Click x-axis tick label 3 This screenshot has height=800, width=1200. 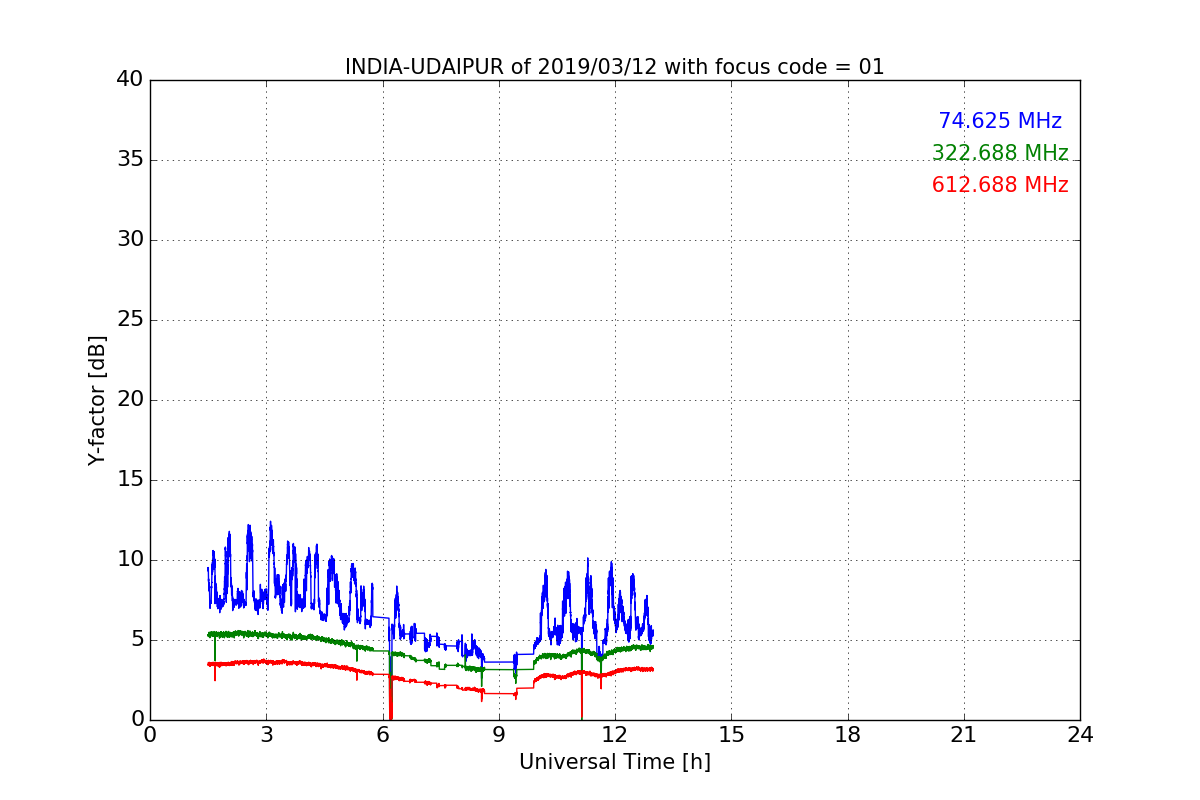(x=266, y=734)
